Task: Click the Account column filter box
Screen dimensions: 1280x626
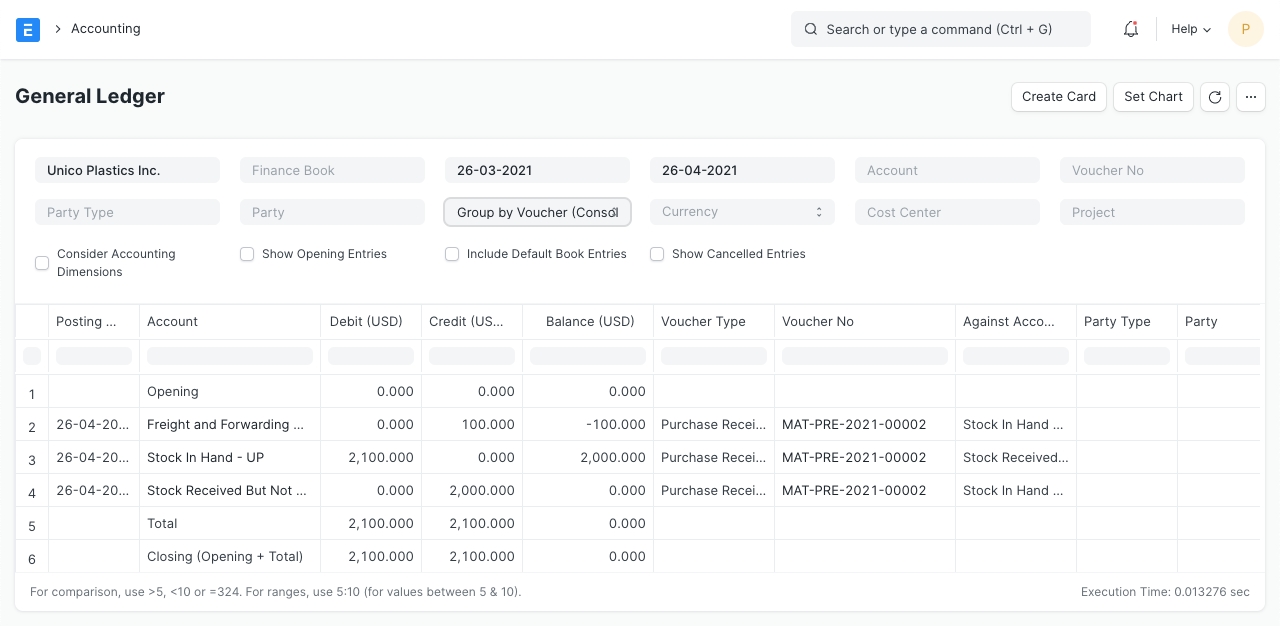Action: click(x=230, y=356)
